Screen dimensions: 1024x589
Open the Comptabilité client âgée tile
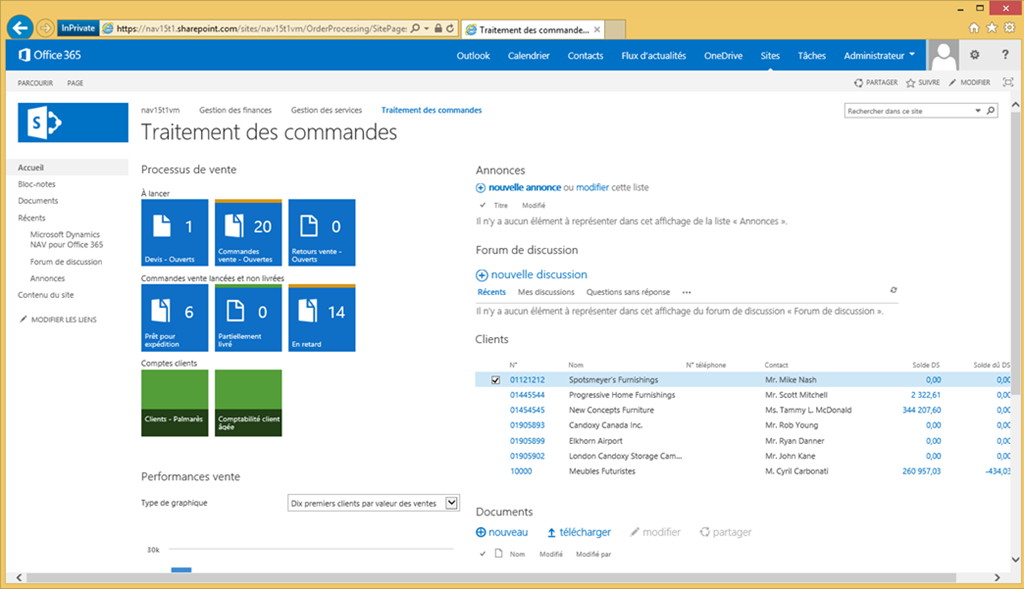pyautogui.click(x=247, y=402)
